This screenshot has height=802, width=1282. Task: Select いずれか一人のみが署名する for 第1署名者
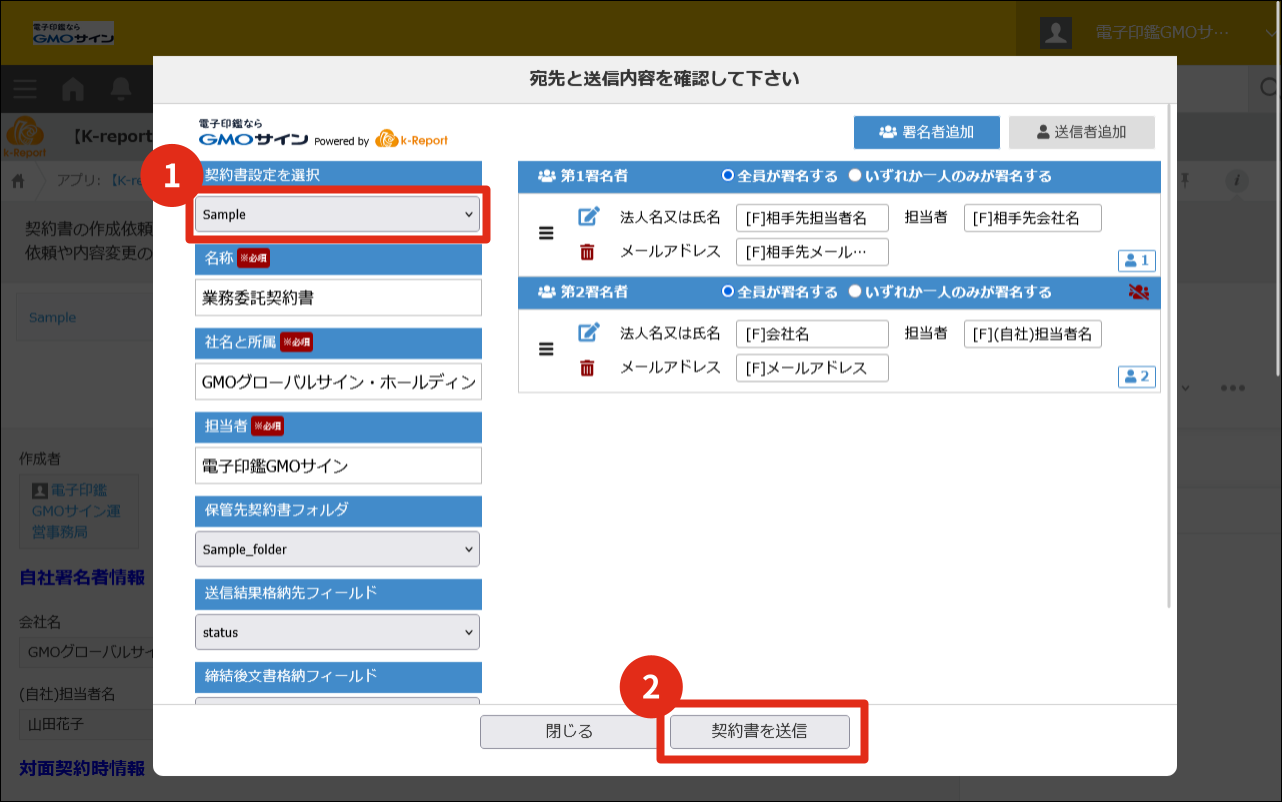[x=855, y=176]
